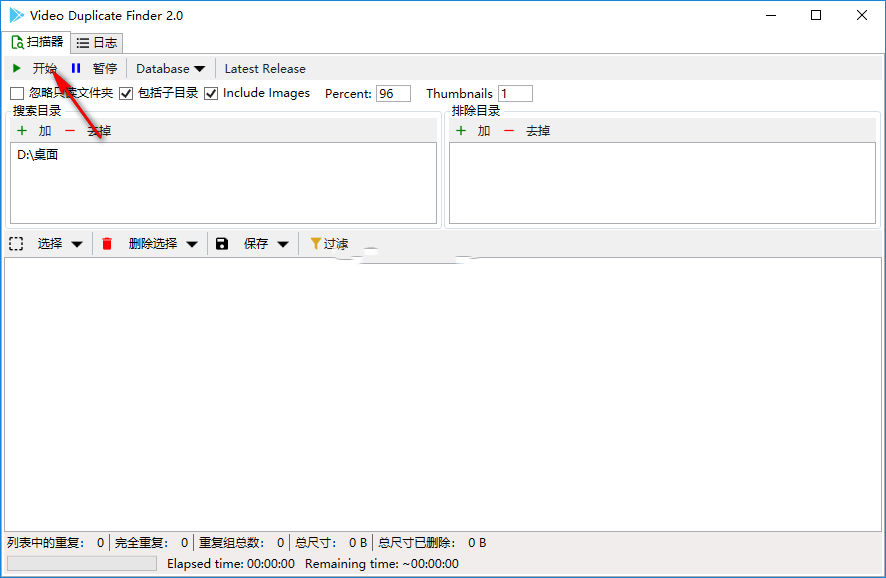This screenshot has height=578, width=886.
Task: Click the green play Start icon
Action: [16, 68]
